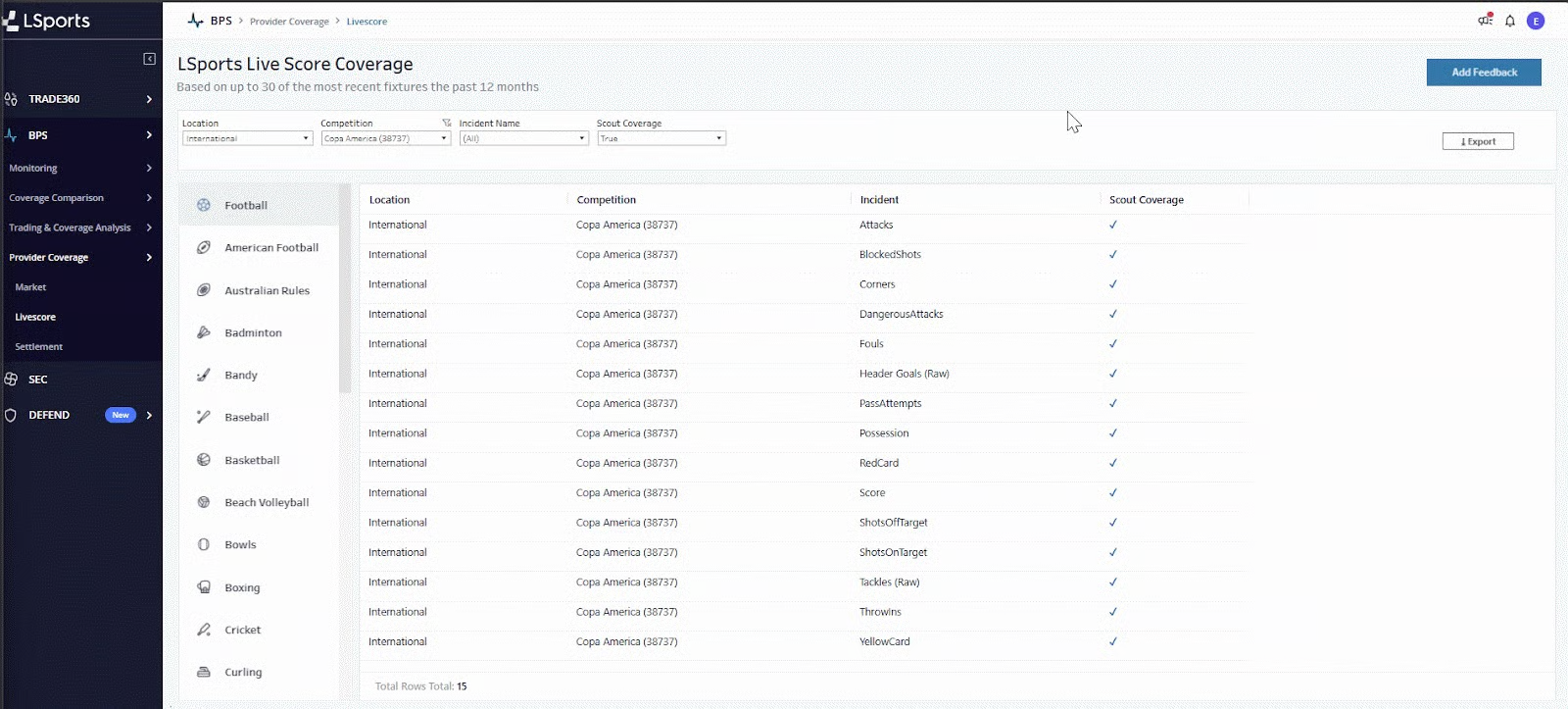
Task: Click the YellowCard scout coverage checkmark
Action: [x=1113, y=641]
